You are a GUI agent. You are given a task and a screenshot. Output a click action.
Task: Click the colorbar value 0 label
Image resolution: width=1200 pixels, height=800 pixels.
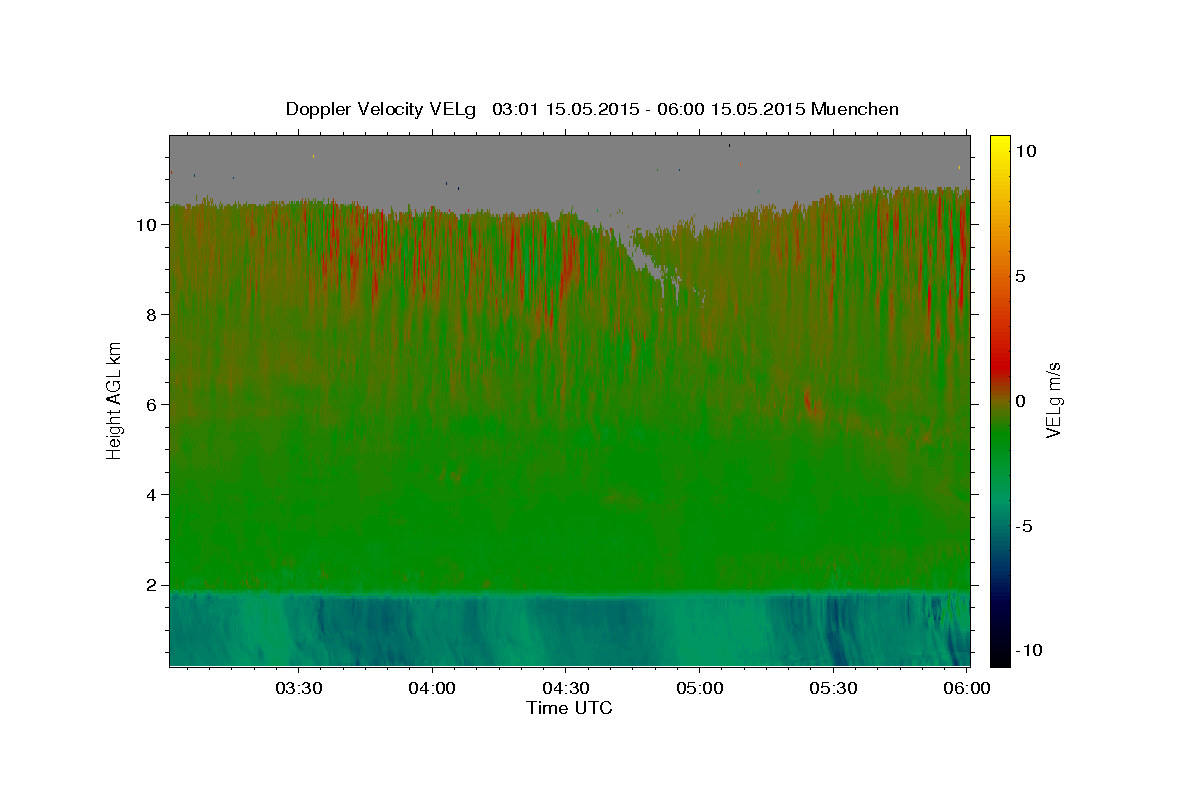tap(1020, 401)
